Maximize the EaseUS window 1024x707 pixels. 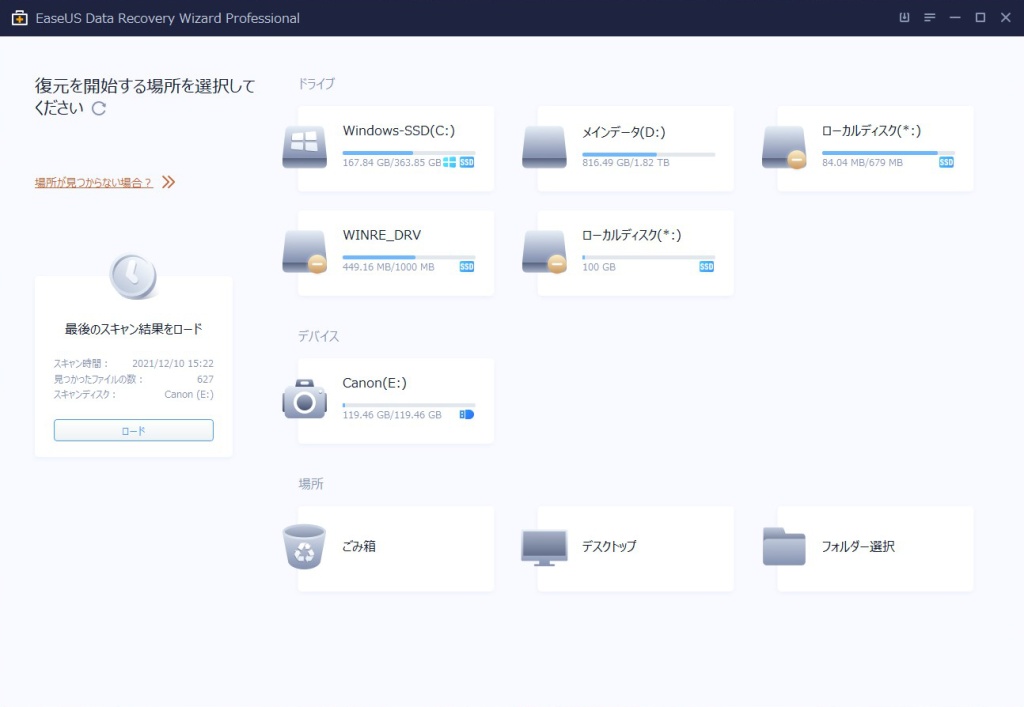[980, 18]
